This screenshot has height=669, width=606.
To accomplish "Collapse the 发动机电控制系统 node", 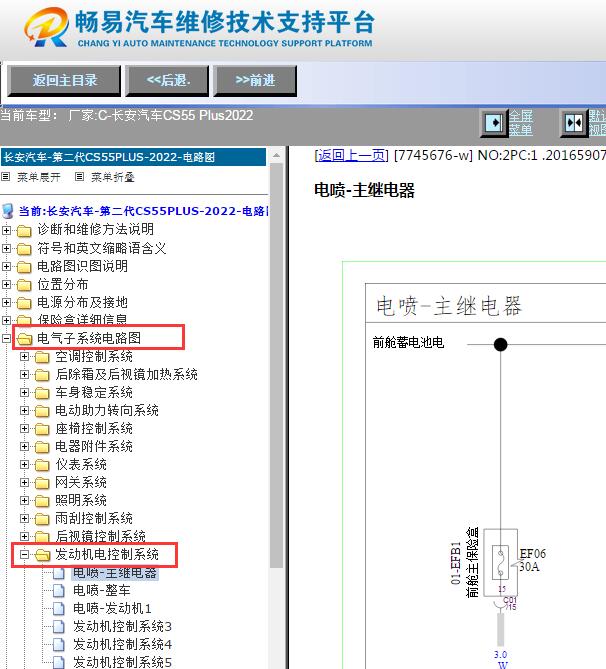I will pyautogui.click(x=24, y=555).
